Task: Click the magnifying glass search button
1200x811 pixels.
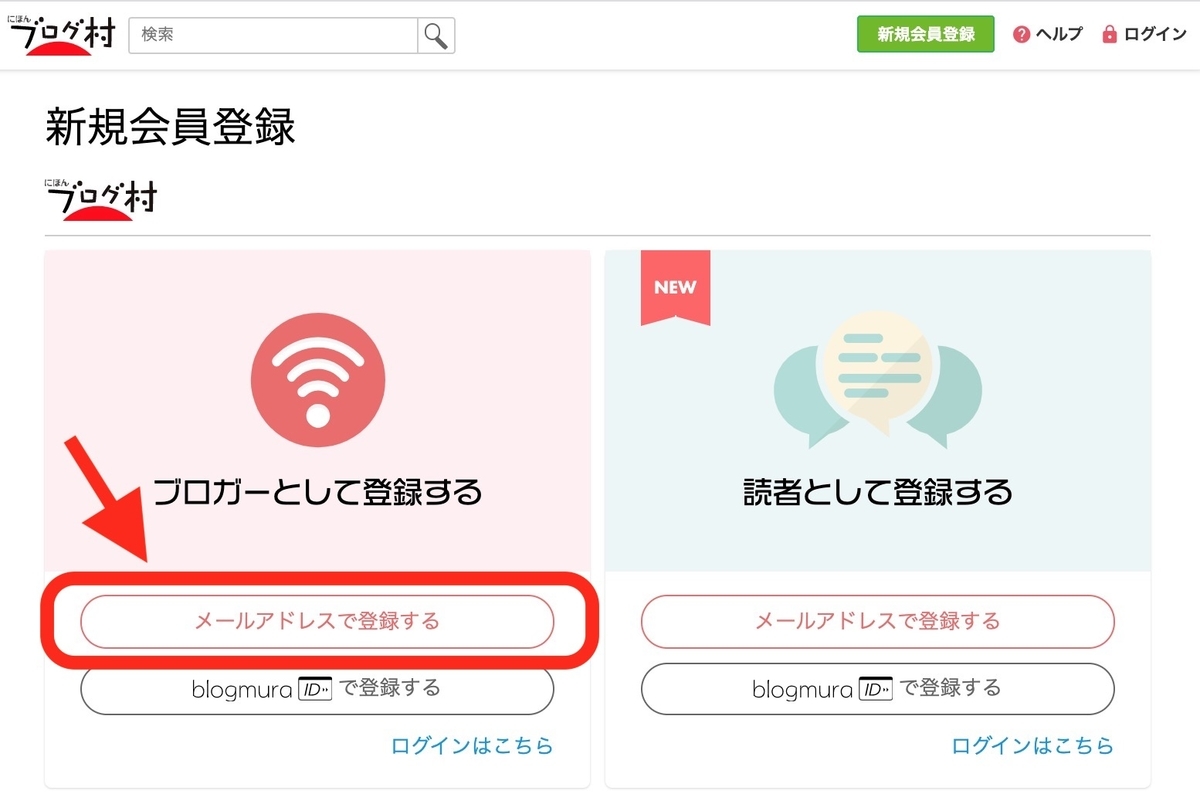Action: [x=436, y=35]
